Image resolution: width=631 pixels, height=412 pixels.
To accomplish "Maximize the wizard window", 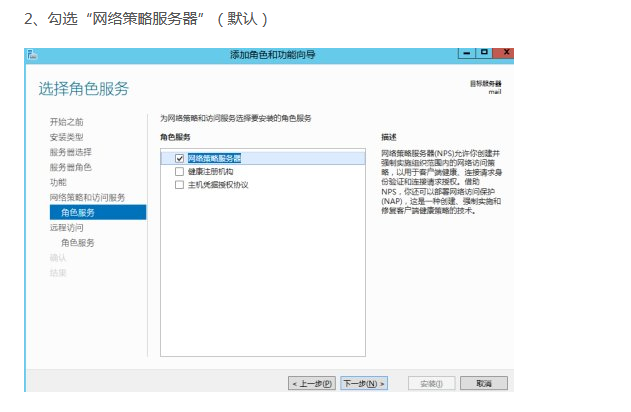I will click(484, 52).
